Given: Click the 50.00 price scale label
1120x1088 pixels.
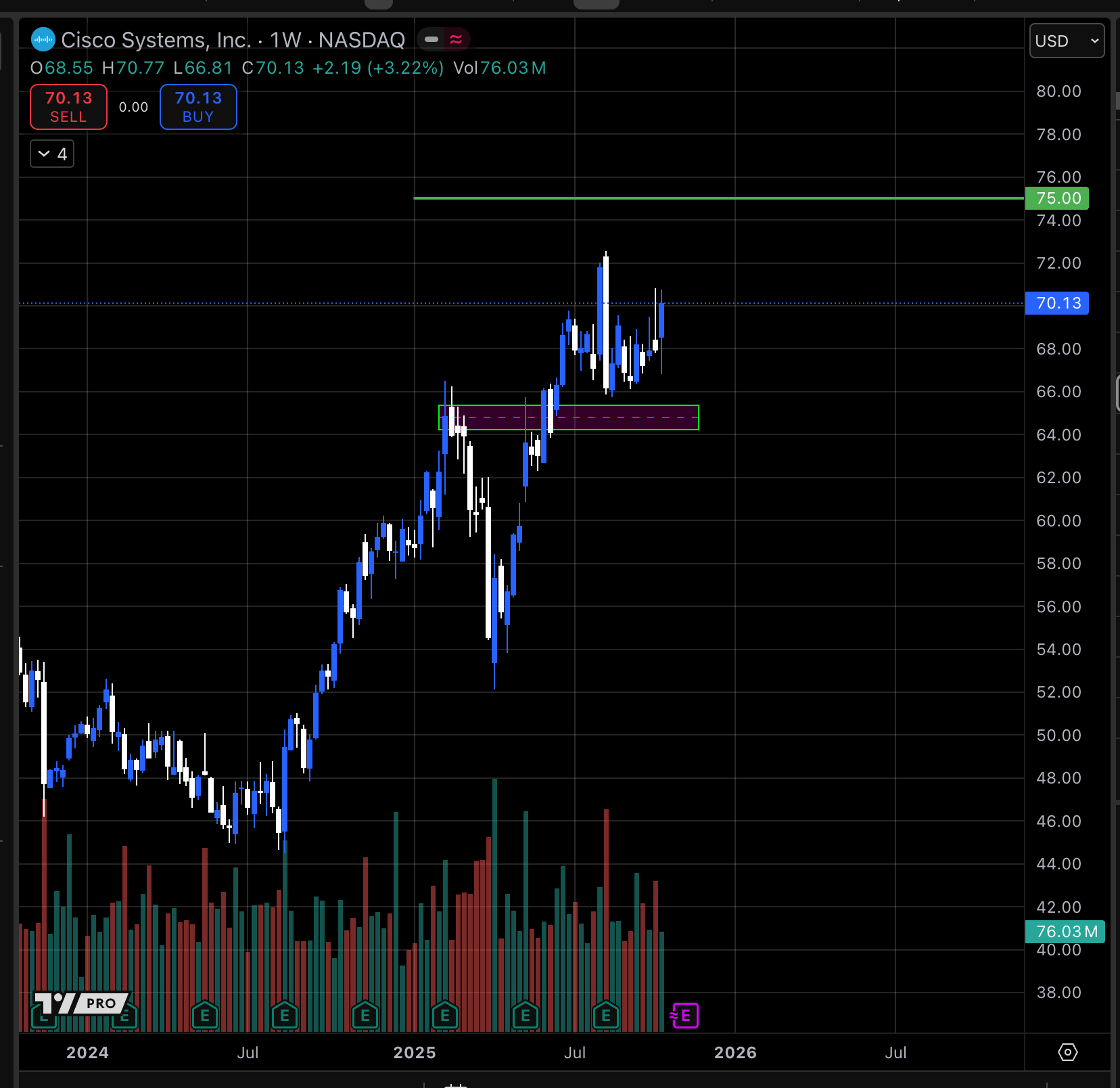Looking at the screenshot, I should coord(1058,735).
